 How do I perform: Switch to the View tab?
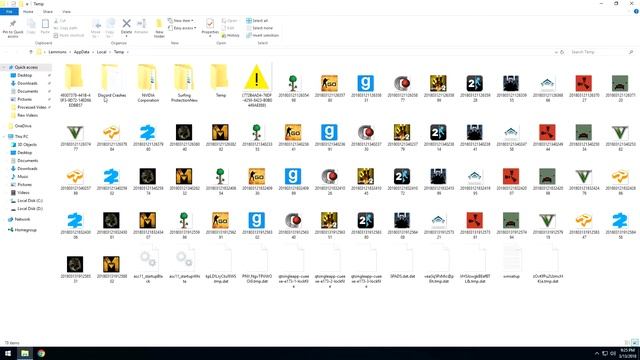coord(67,11)
